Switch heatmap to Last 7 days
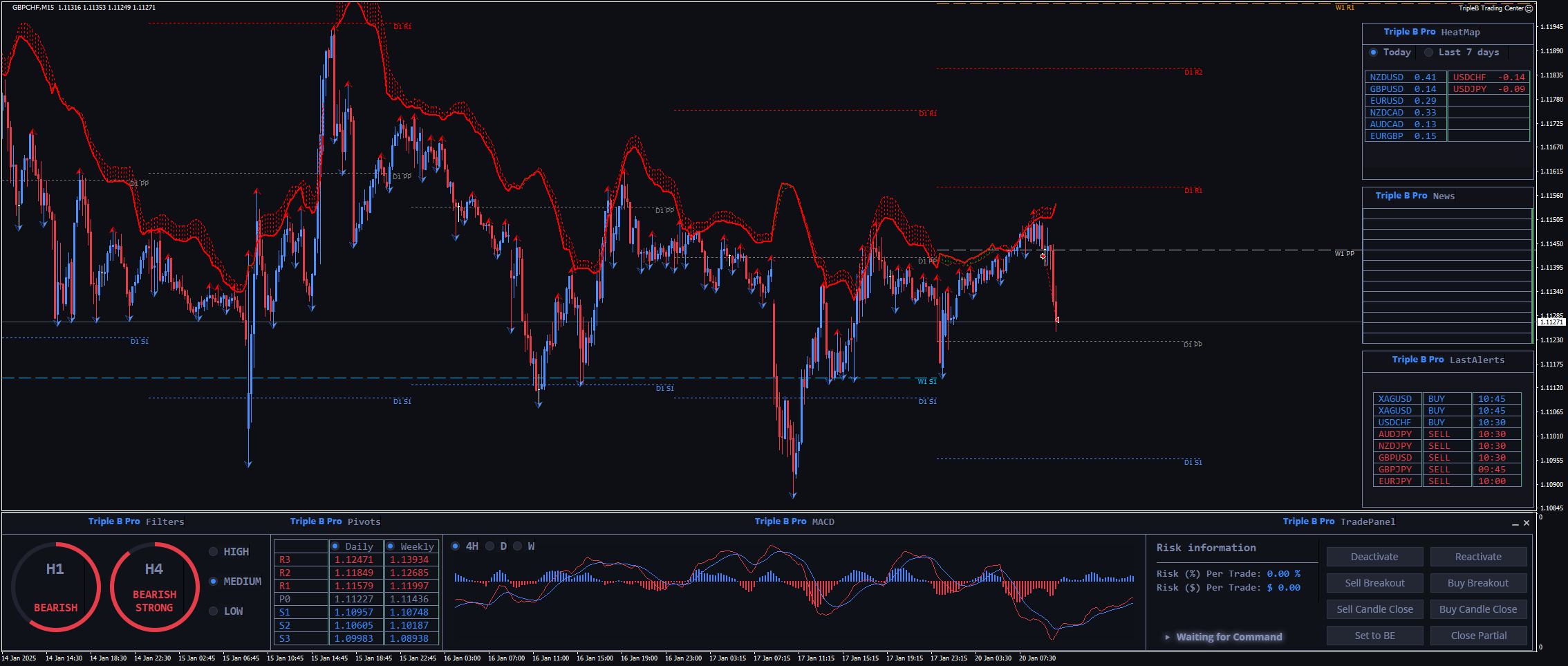The height and width of the screenshot is (666, 1568). pos(1428,53)
